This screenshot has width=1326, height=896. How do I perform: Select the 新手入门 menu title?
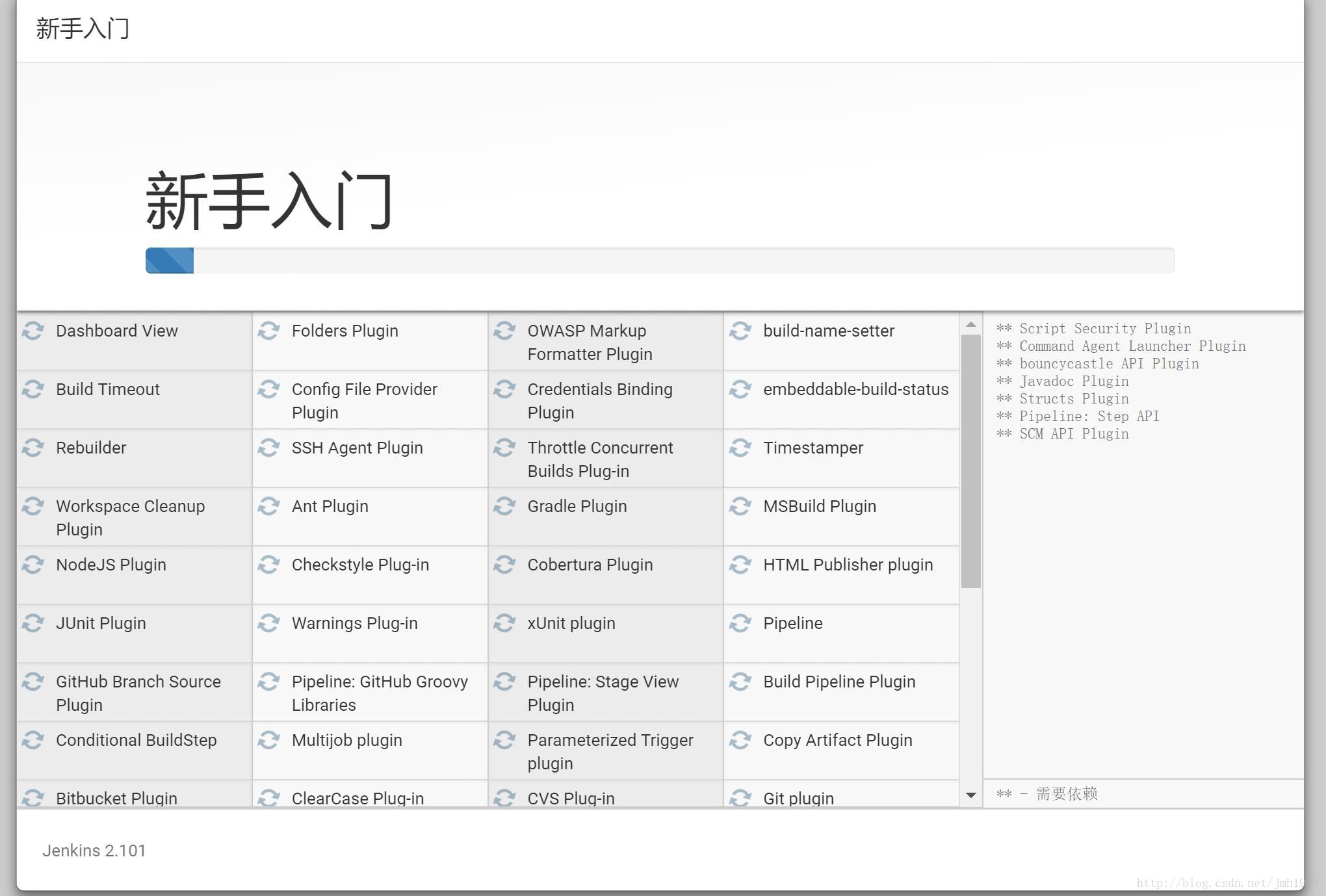85,28
